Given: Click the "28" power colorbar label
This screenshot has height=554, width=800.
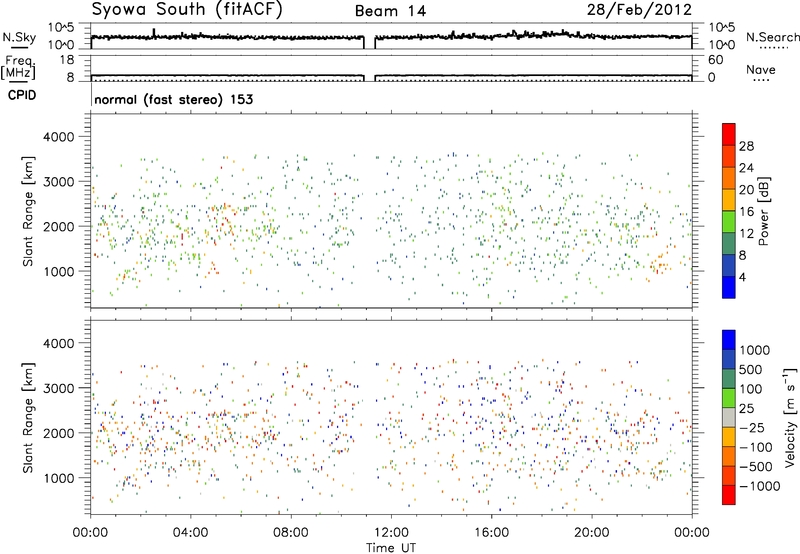Looking at the screenshot, I should click(x=746, y=146).
